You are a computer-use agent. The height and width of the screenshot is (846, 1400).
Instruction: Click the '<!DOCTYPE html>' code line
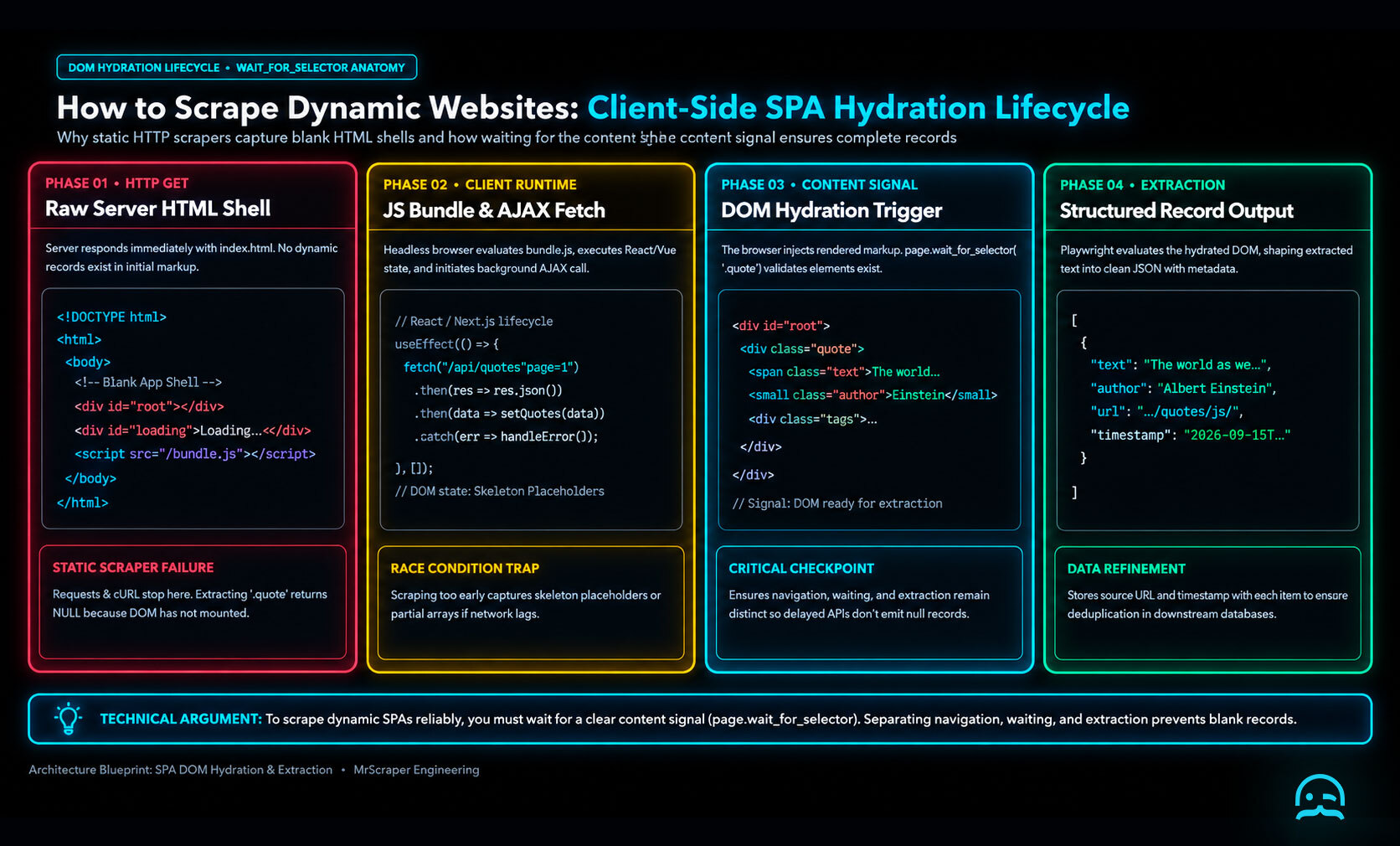click(x=111, y=317)
